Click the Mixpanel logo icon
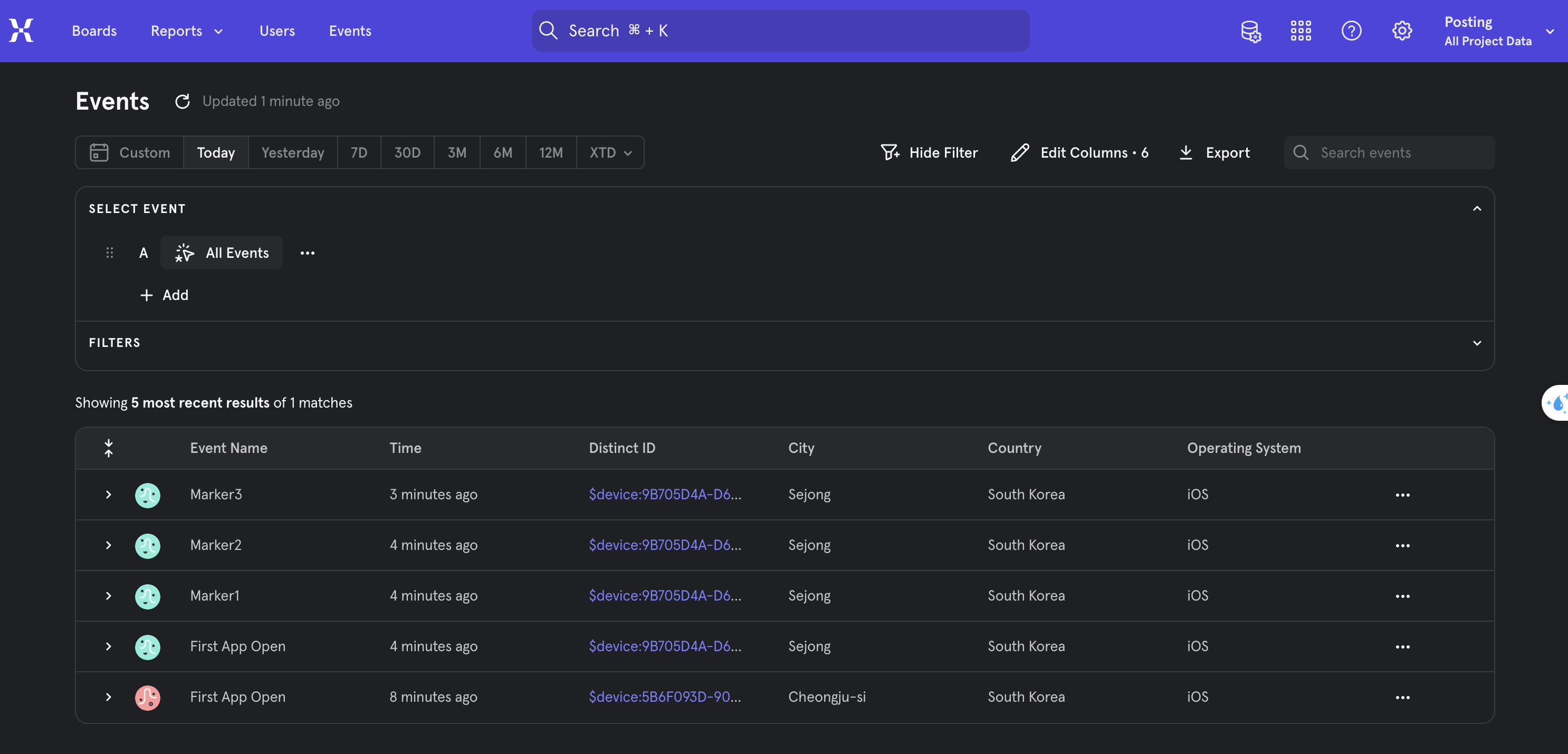1568x754 pixels. click(x=21, y=31)
